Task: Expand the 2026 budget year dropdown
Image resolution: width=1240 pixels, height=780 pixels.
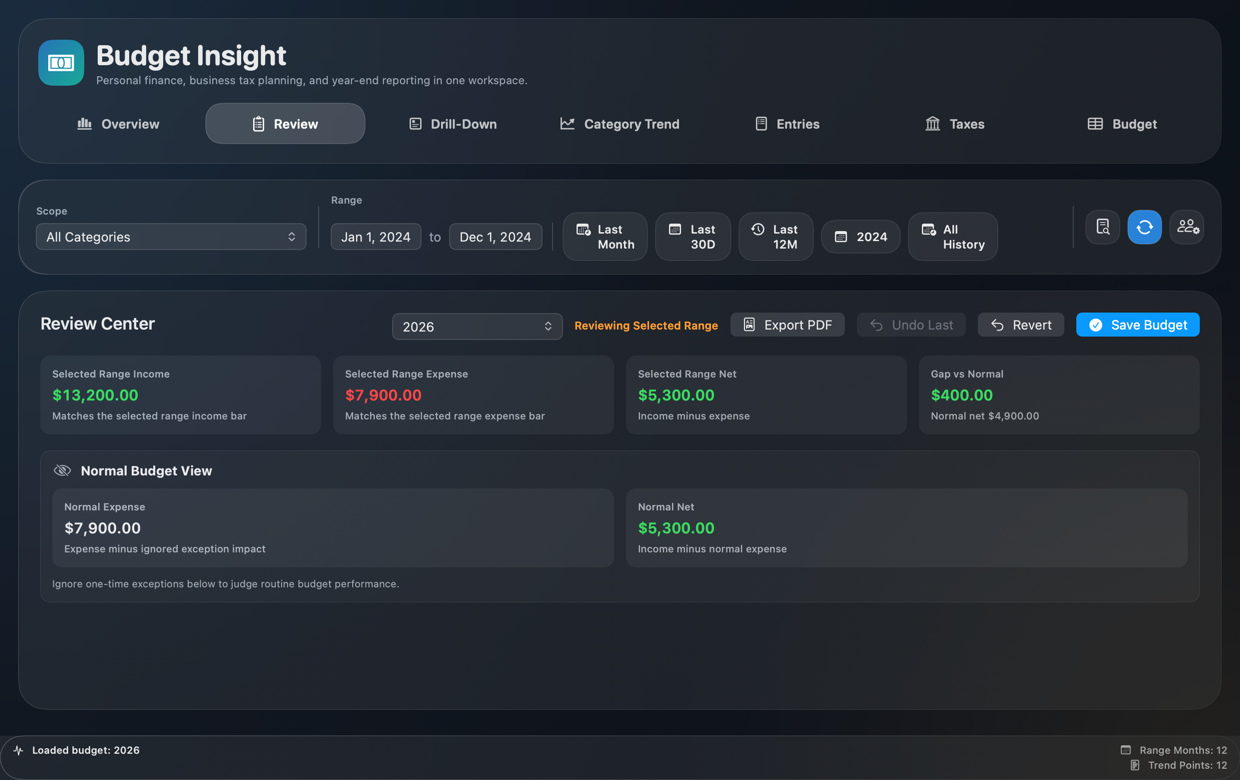Action: tap(477, 327)
